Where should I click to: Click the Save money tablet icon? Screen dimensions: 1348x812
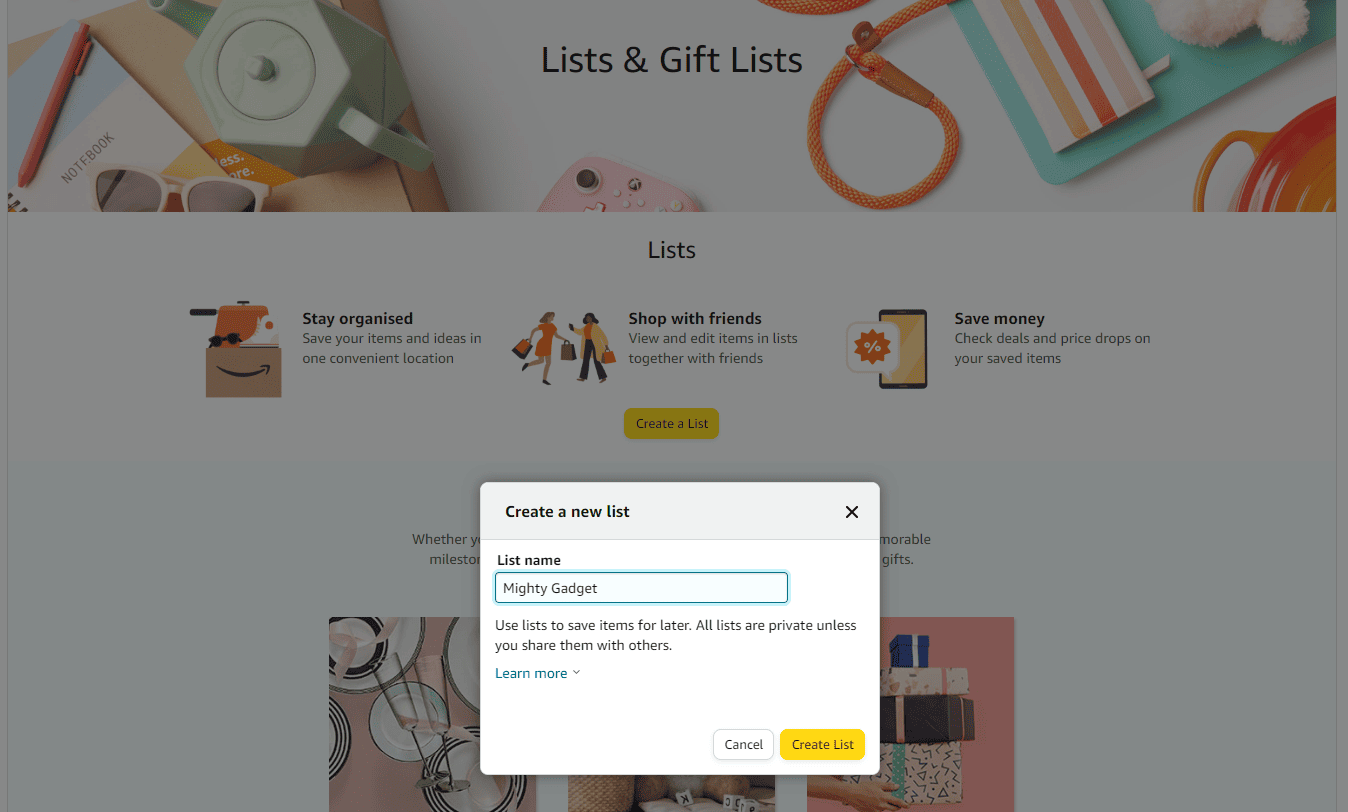point(888,349)
